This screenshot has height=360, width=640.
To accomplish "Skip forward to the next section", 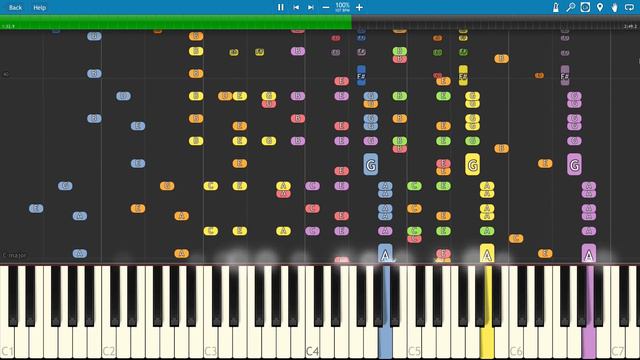I will pos(311,7).
